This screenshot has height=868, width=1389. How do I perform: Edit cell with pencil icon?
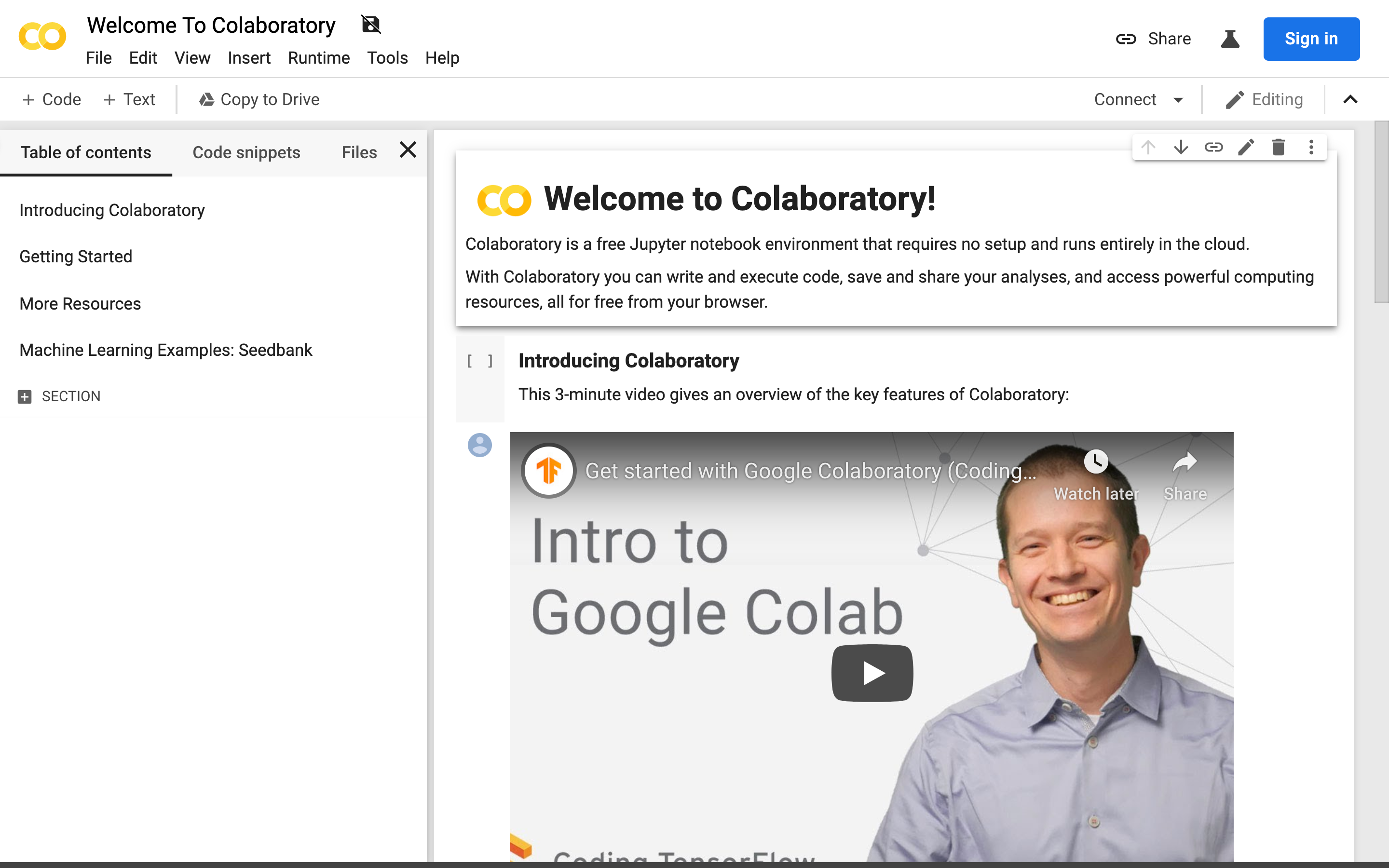point(1246,148)
